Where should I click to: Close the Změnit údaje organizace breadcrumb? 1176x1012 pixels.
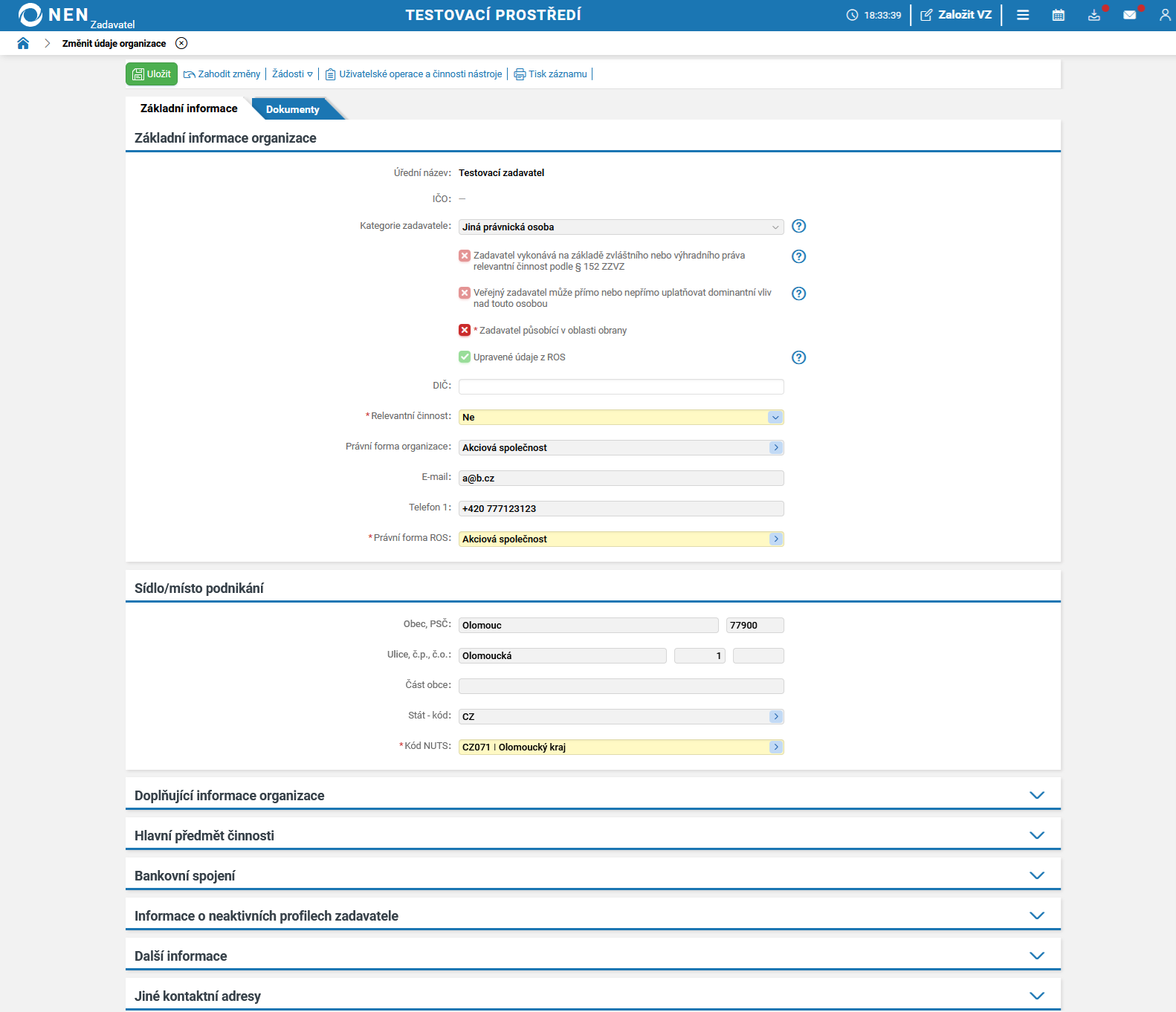coord(181,43)
